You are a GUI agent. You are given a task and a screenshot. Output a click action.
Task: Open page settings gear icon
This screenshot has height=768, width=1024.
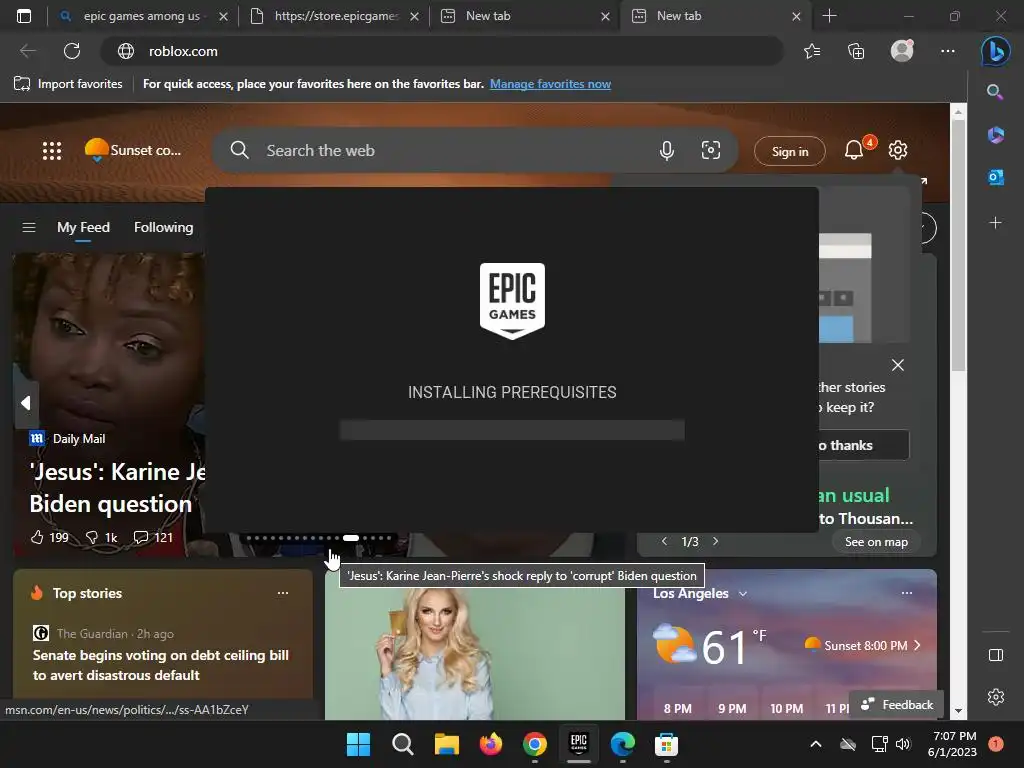898,150
